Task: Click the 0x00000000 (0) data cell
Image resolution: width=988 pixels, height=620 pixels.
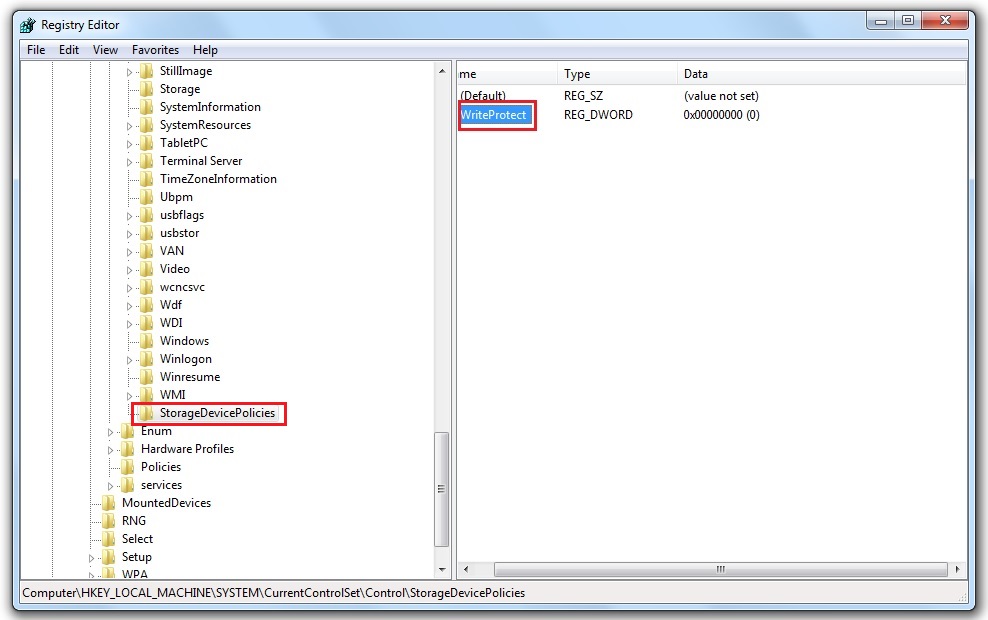Action: [x=721, y=115]
